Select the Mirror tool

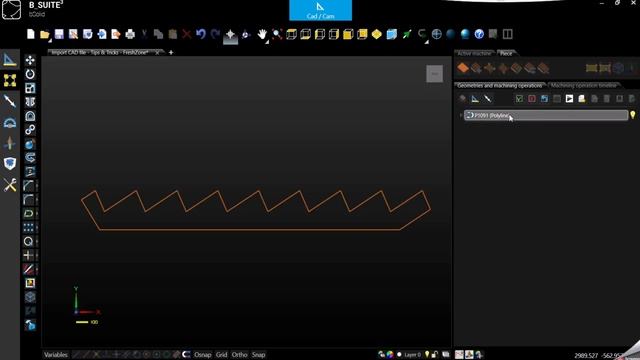click(30, 102)
